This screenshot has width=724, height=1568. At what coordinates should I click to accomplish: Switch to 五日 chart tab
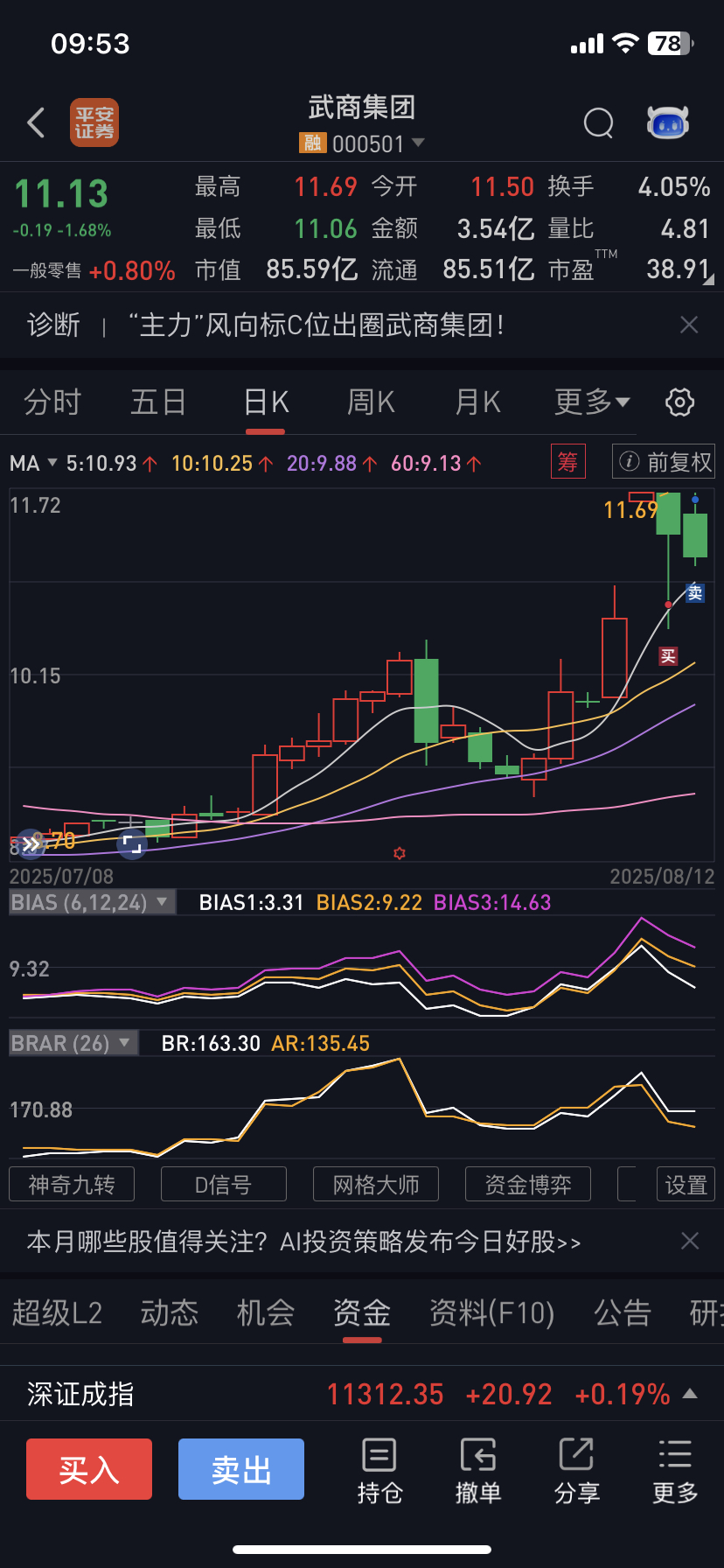[x=158, y=402]
